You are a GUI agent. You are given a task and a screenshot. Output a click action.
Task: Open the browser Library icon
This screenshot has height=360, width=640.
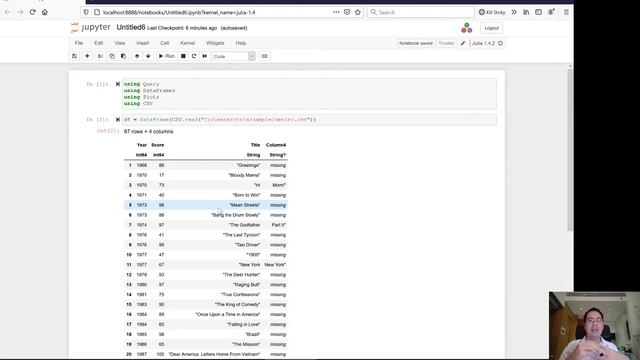526,12
